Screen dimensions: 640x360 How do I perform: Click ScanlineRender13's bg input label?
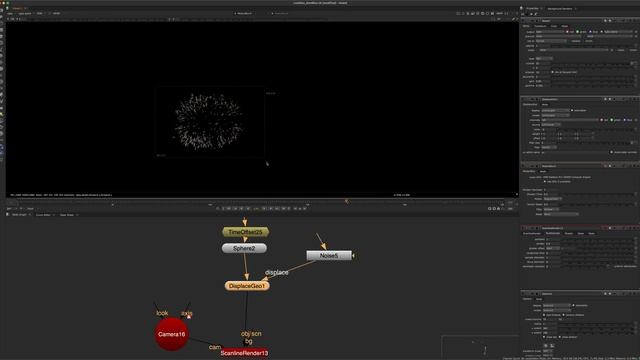tap(249, 341)
